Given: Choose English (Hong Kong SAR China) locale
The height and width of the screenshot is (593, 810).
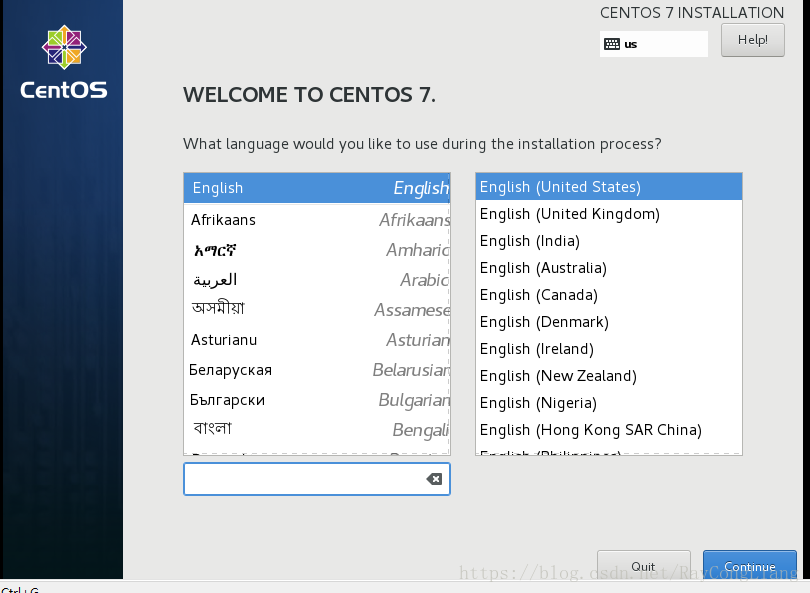Looking at the screenshot, I should coord(609,430).
